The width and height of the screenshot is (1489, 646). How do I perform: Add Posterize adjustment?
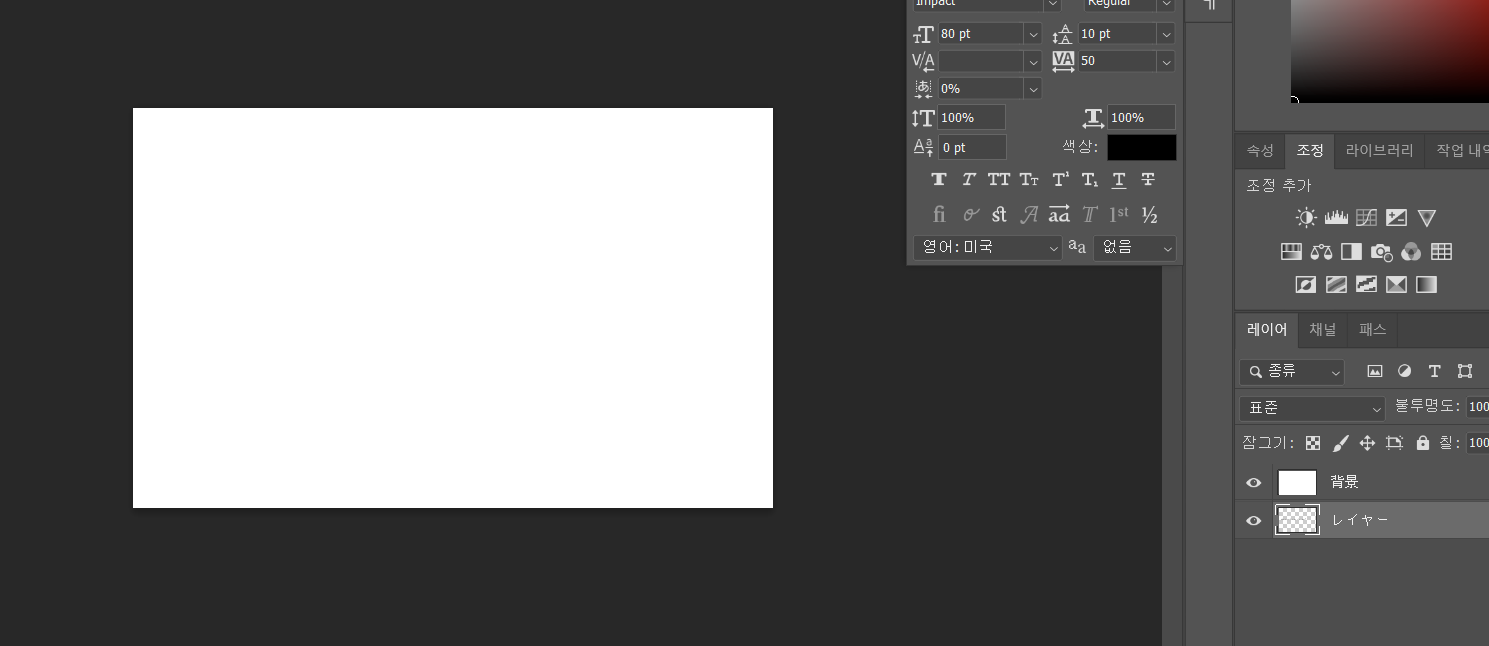click(1336, 284)
